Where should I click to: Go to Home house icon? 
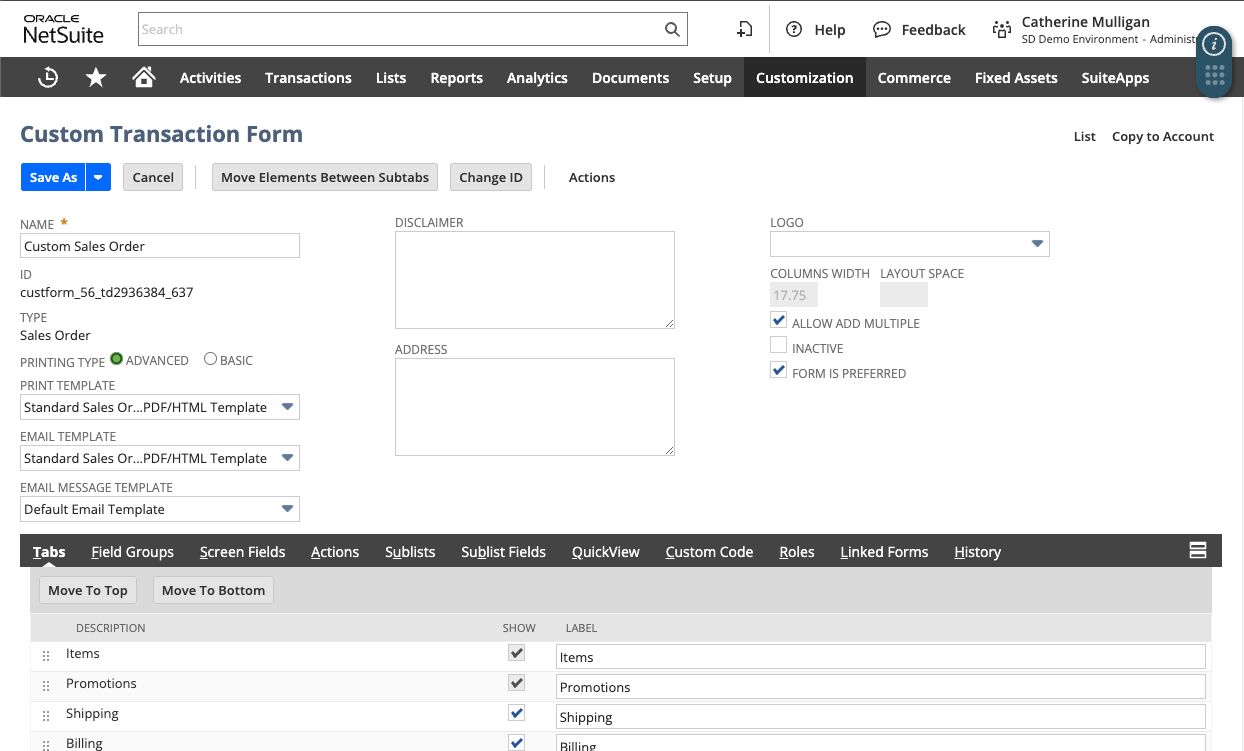pos(144,77)
